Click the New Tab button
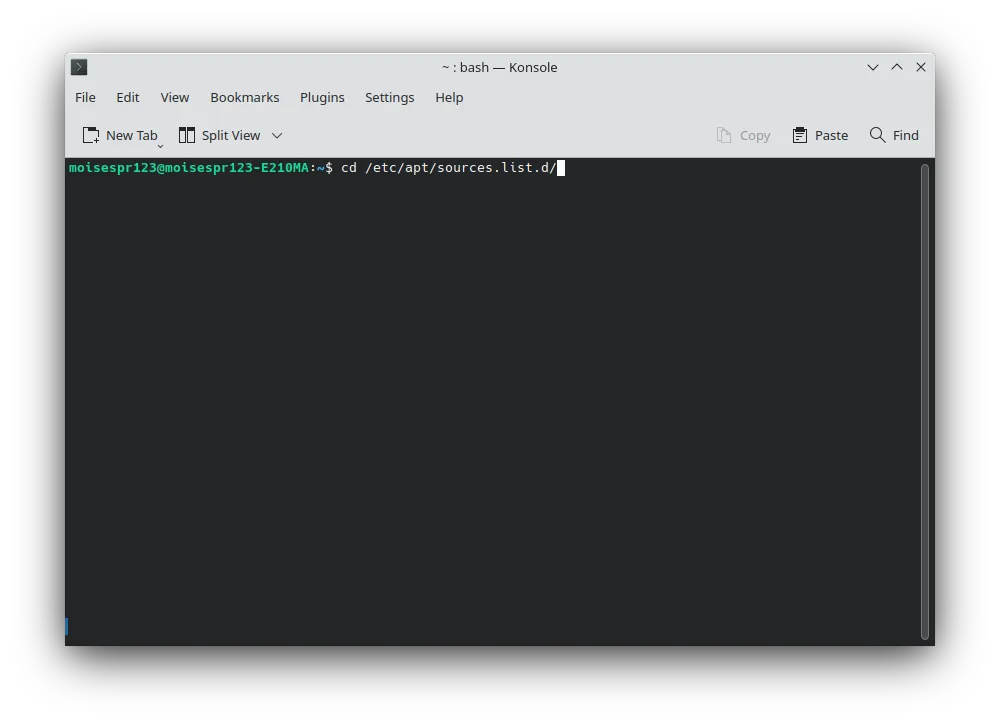The height and width of the screenshot is (723, 1000). (x=119, y=135)
